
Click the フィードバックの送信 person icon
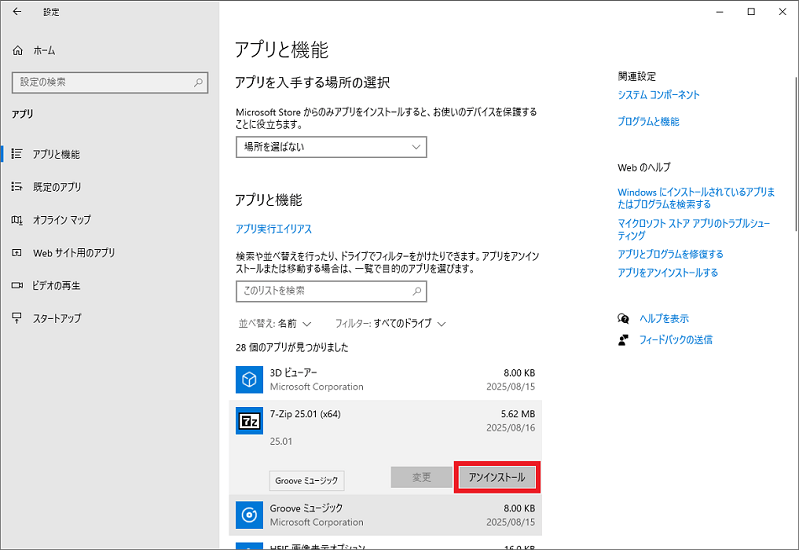624,340
